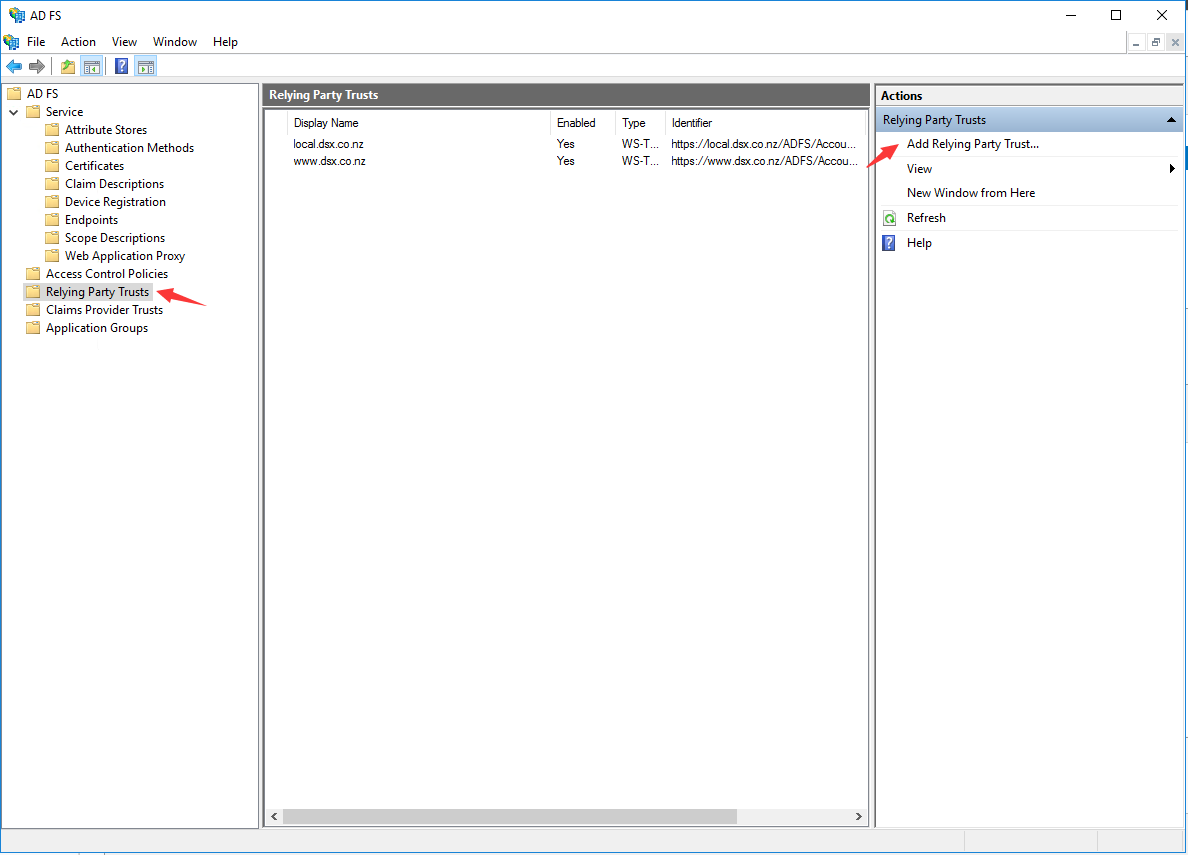Sort by Type column header
Image resolution: width=1188 pixels, height=855 pixels.
click(641, 123)
